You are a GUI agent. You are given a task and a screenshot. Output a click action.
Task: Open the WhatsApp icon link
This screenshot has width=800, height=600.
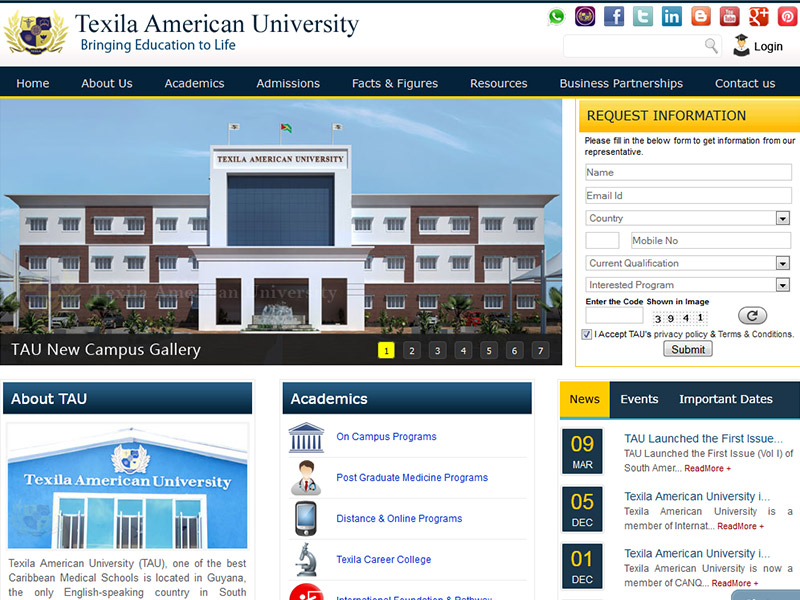click(x=556, y=16)
